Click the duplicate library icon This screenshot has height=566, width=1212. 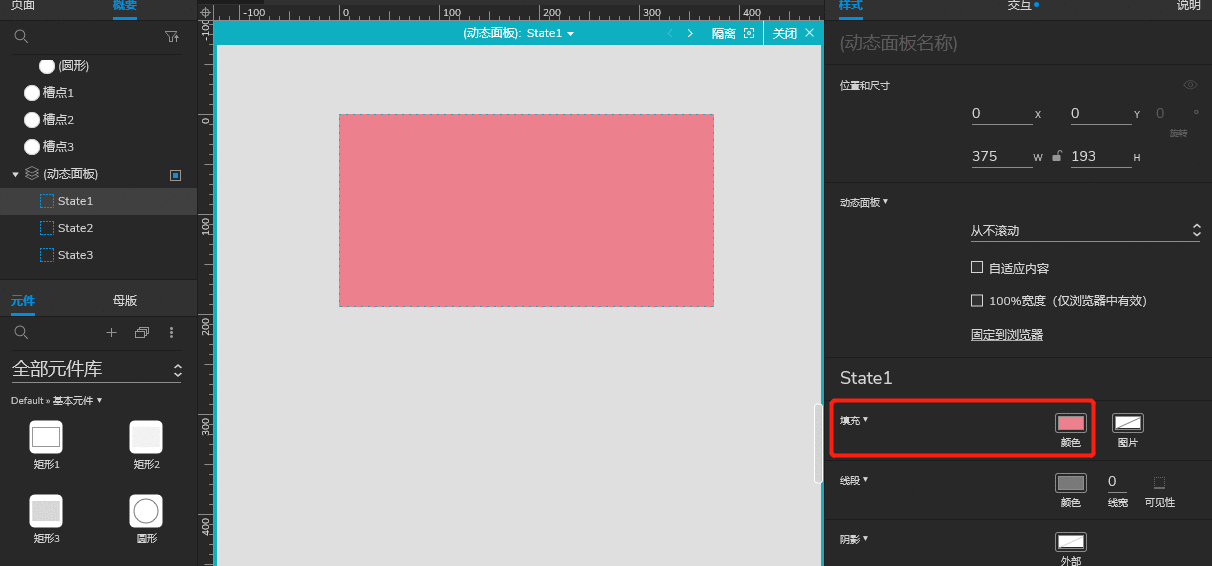pyautogui.click(x=141, y=332)
